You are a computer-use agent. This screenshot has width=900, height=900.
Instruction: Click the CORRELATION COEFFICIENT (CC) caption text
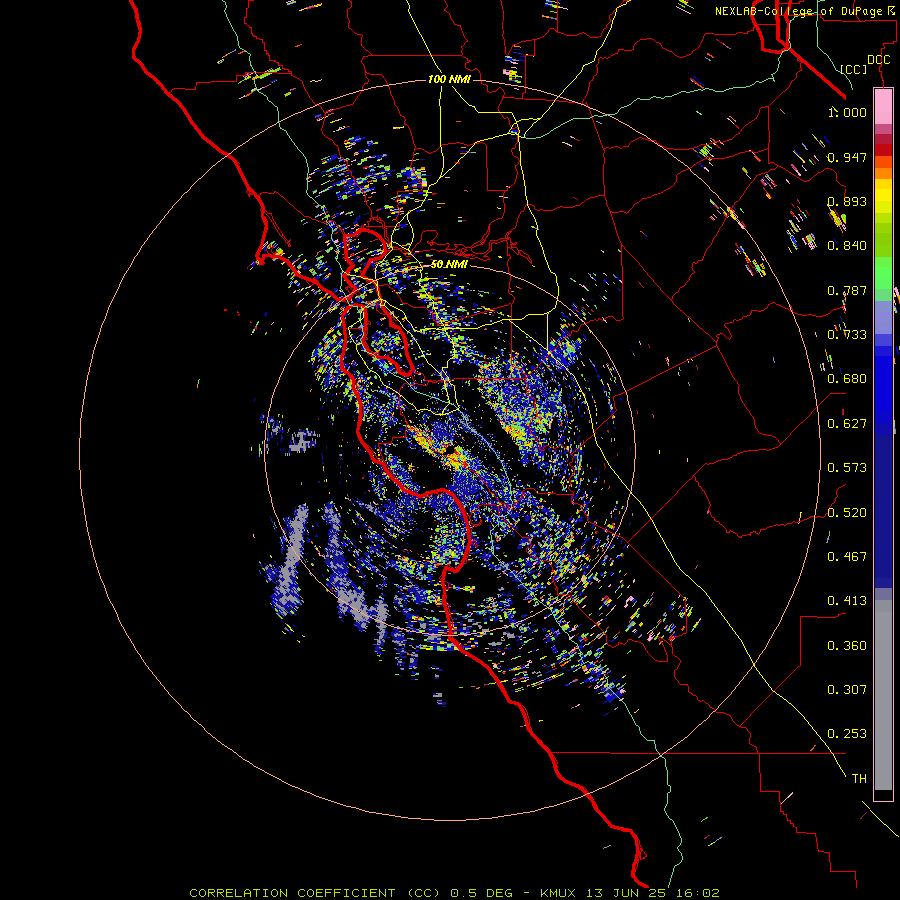pos(315,893)
